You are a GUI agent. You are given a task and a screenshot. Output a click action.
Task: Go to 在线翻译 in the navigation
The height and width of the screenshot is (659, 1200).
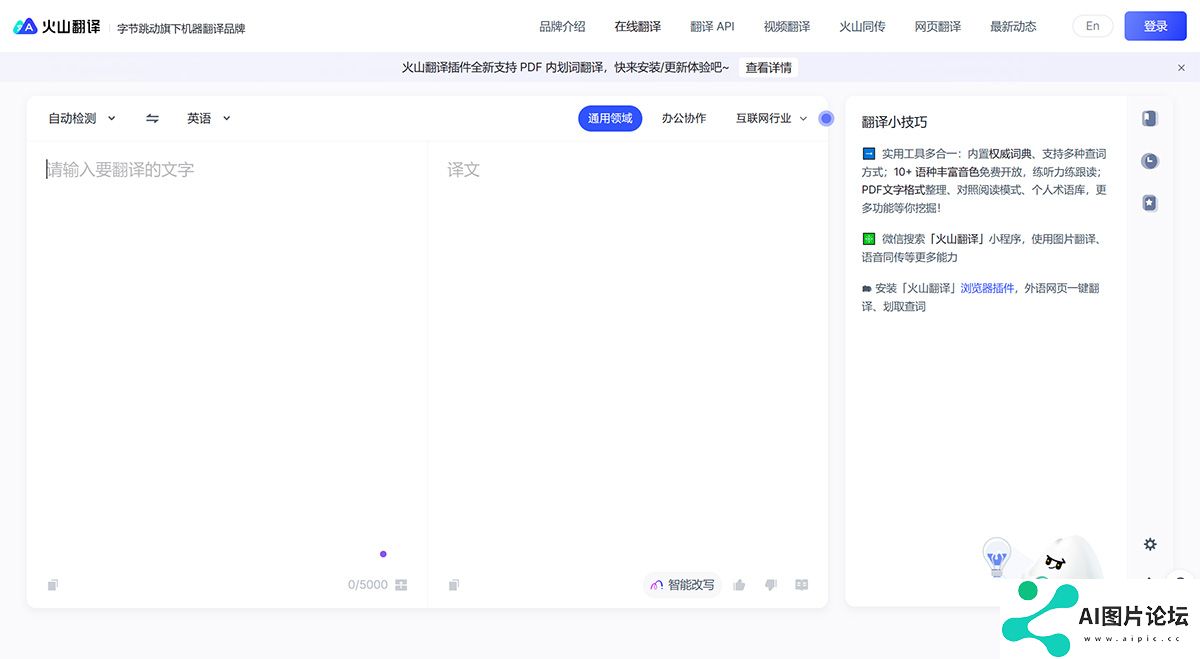tap(637, 27)
